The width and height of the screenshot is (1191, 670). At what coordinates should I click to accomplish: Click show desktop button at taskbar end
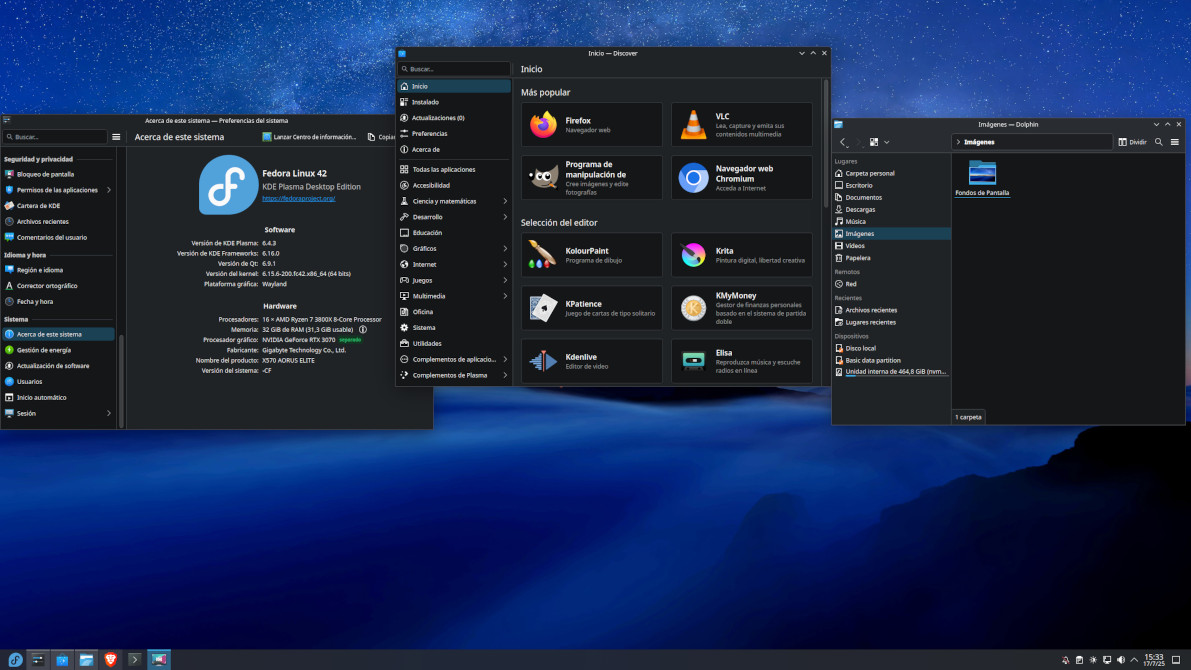click(1177, 660)
